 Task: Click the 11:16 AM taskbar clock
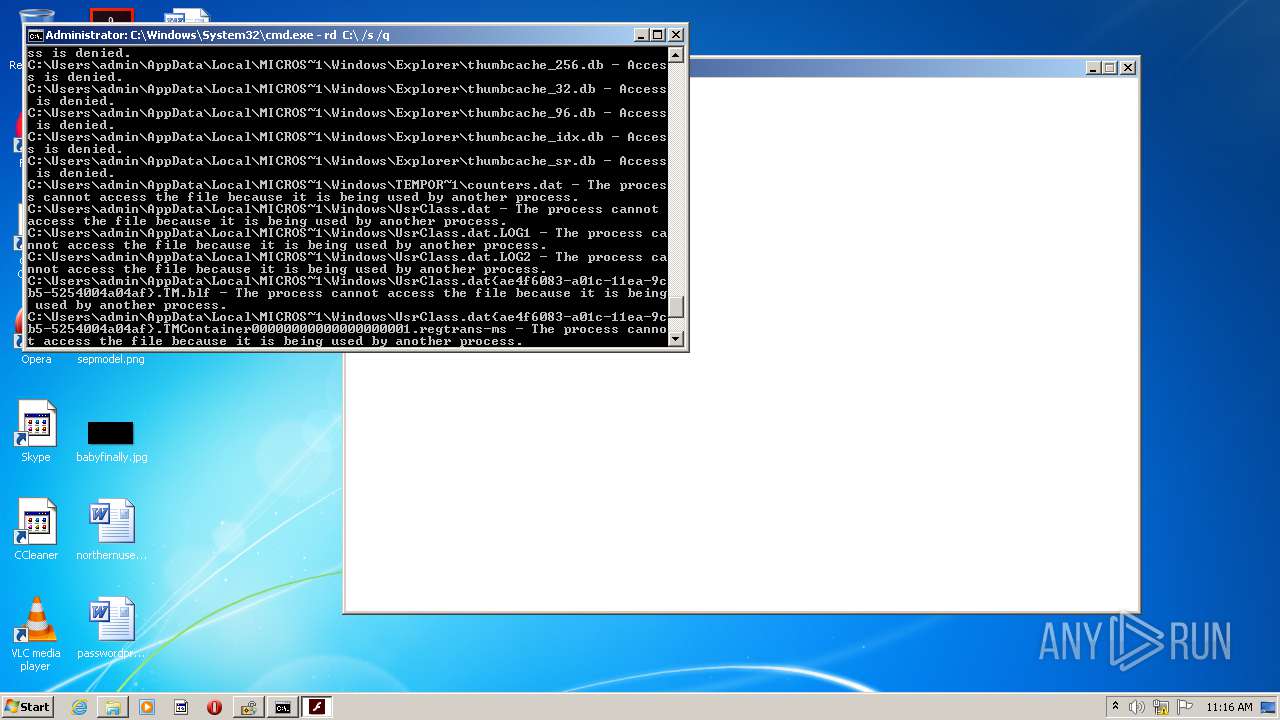pyautogui.click(x=1229, y=707)
